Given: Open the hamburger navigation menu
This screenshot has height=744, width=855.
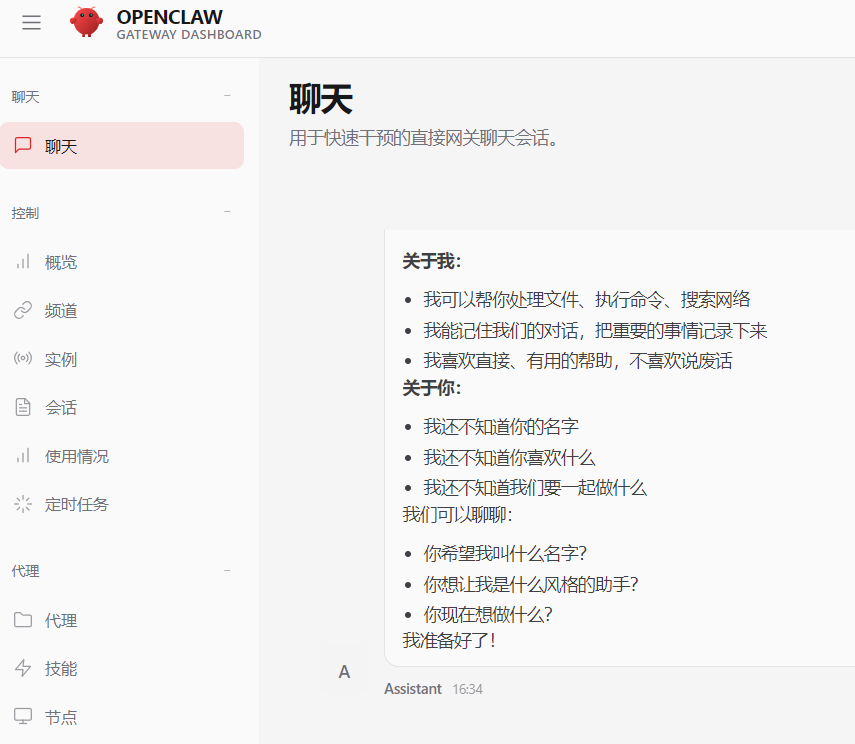Looking at the screenshot, I should click(31, 22).
